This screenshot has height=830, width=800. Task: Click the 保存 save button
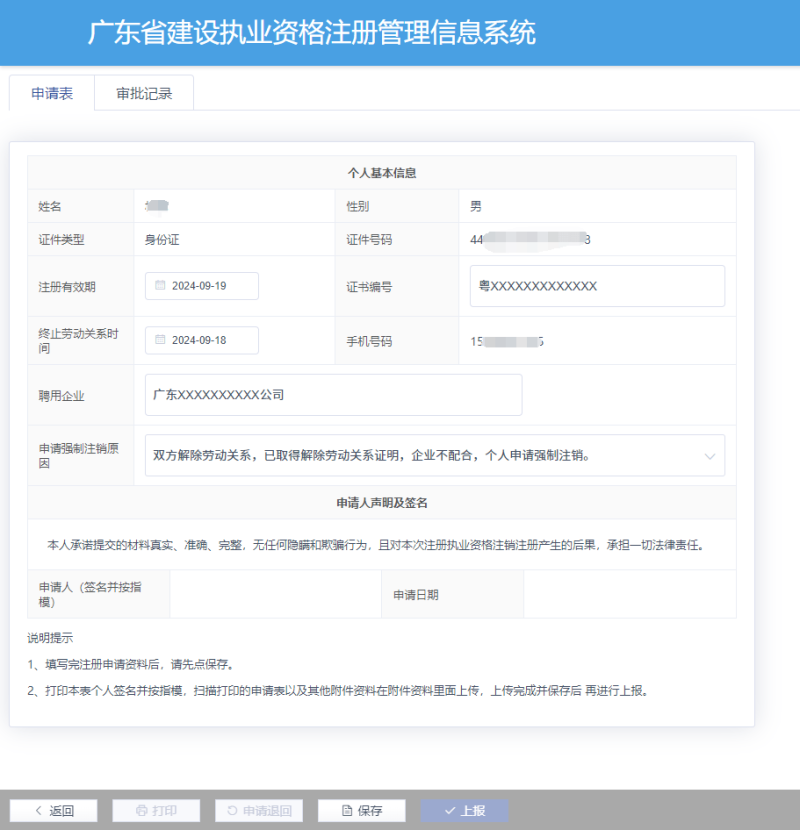click(x=360, y=810)
